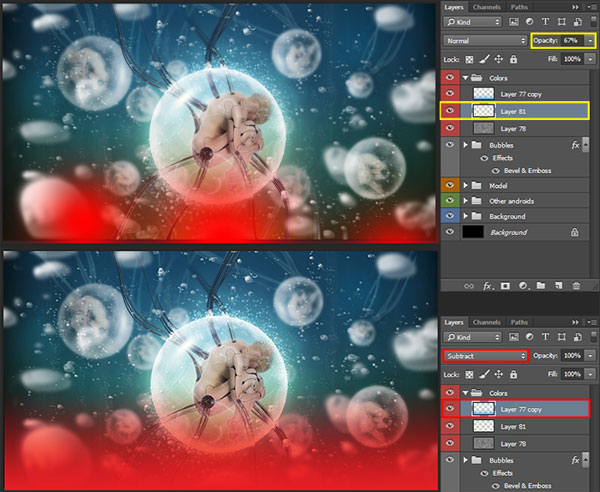Toggle eye of the black Background layer

point(450,231)
